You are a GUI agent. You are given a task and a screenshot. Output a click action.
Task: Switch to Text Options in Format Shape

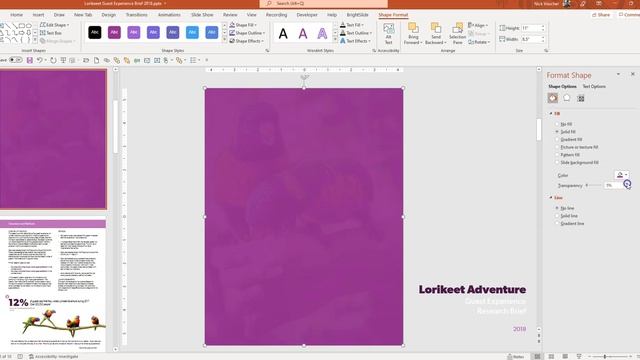[x=594, y=87]
